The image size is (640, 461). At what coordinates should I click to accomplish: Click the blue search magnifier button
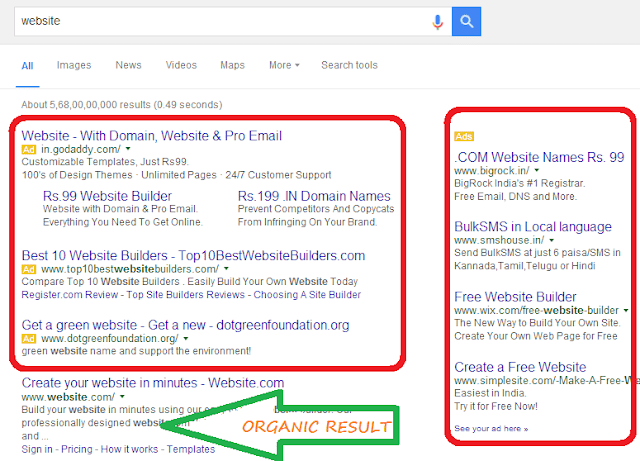[467, 21]
